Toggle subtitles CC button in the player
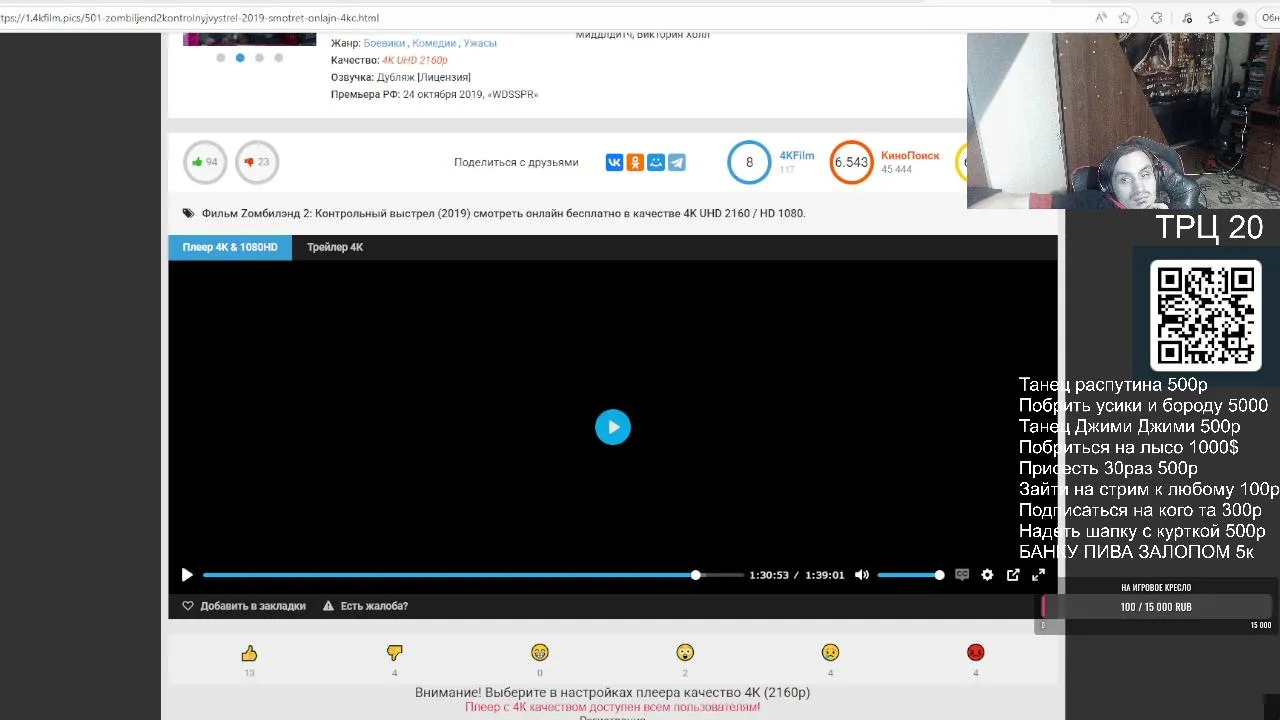Screen dimensions: 1280x720 point(962,575)
